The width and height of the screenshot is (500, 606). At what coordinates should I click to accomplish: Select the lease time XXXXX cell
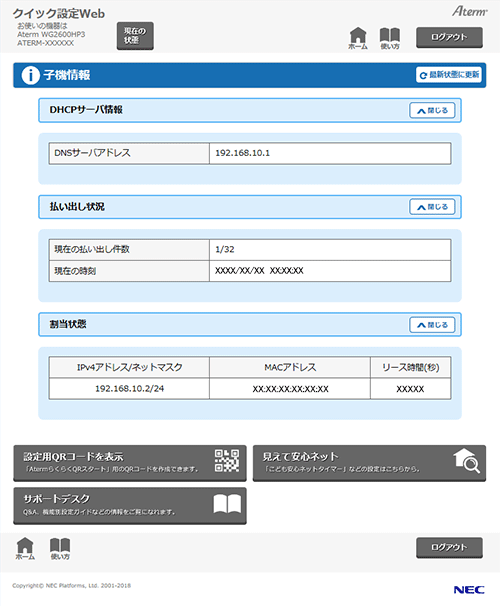410,389
